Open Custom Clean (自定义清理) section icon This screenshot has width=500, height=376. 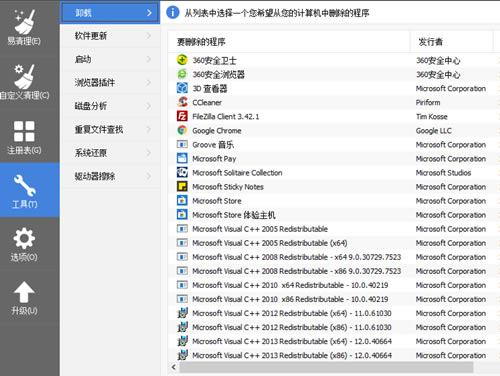24,76
